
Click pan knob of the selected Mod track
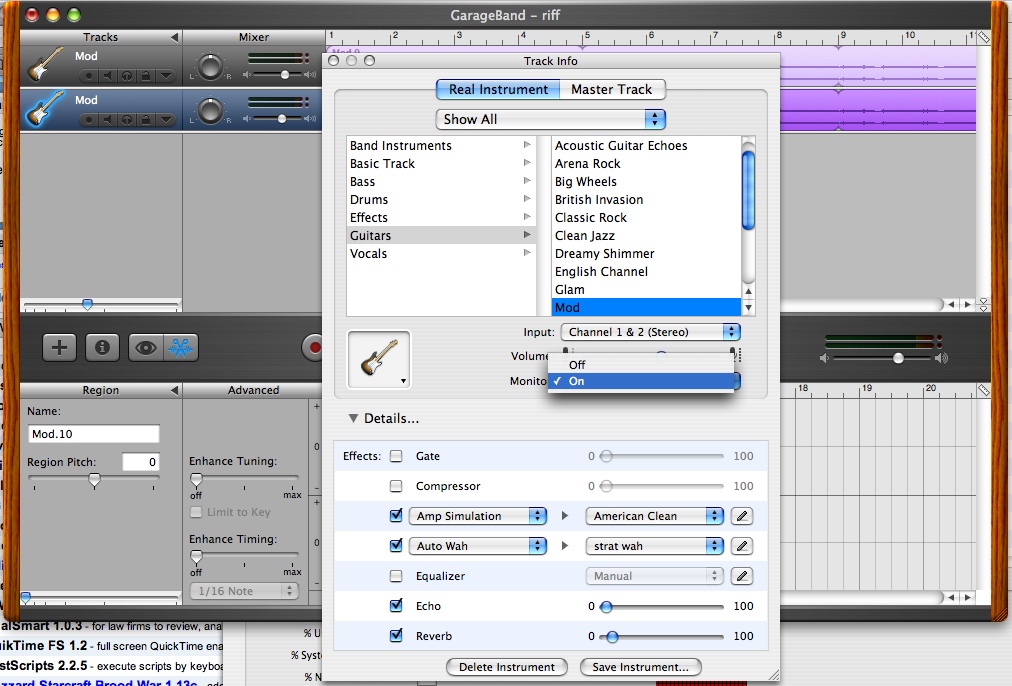coord(210,110)
